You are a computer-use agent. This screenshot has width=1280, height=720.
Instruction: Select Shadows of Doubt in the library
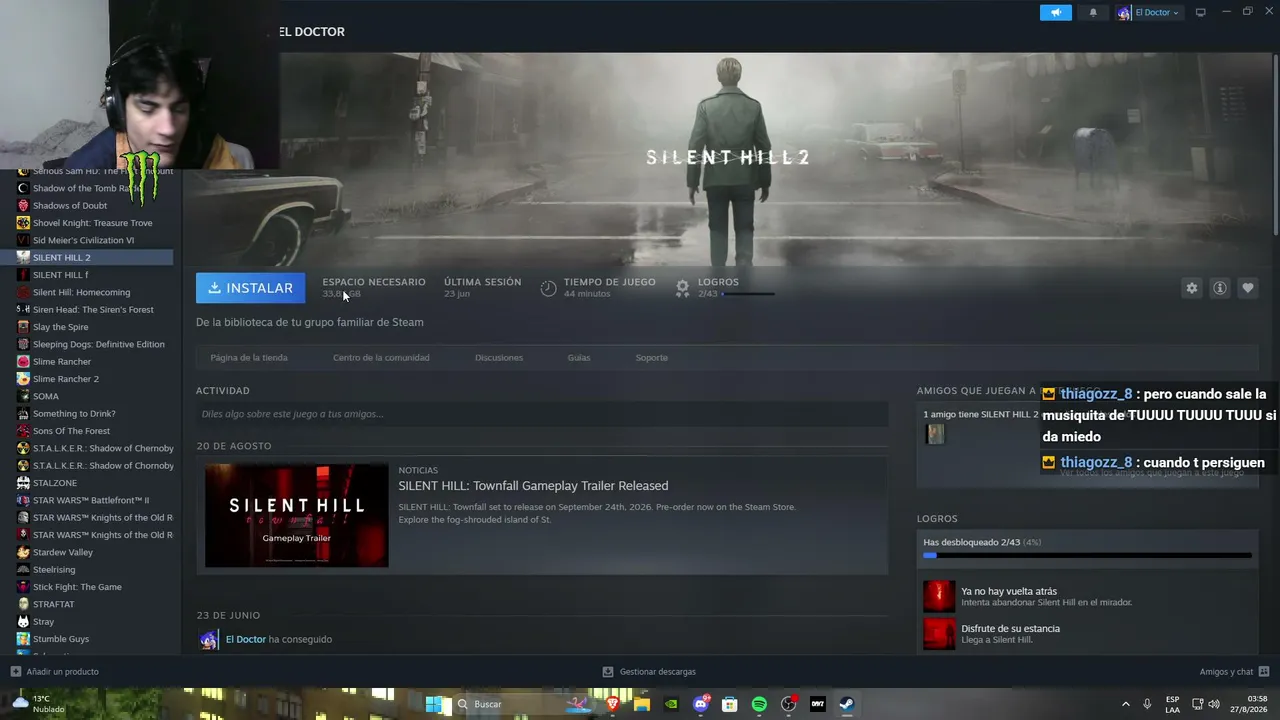[70, 206]
